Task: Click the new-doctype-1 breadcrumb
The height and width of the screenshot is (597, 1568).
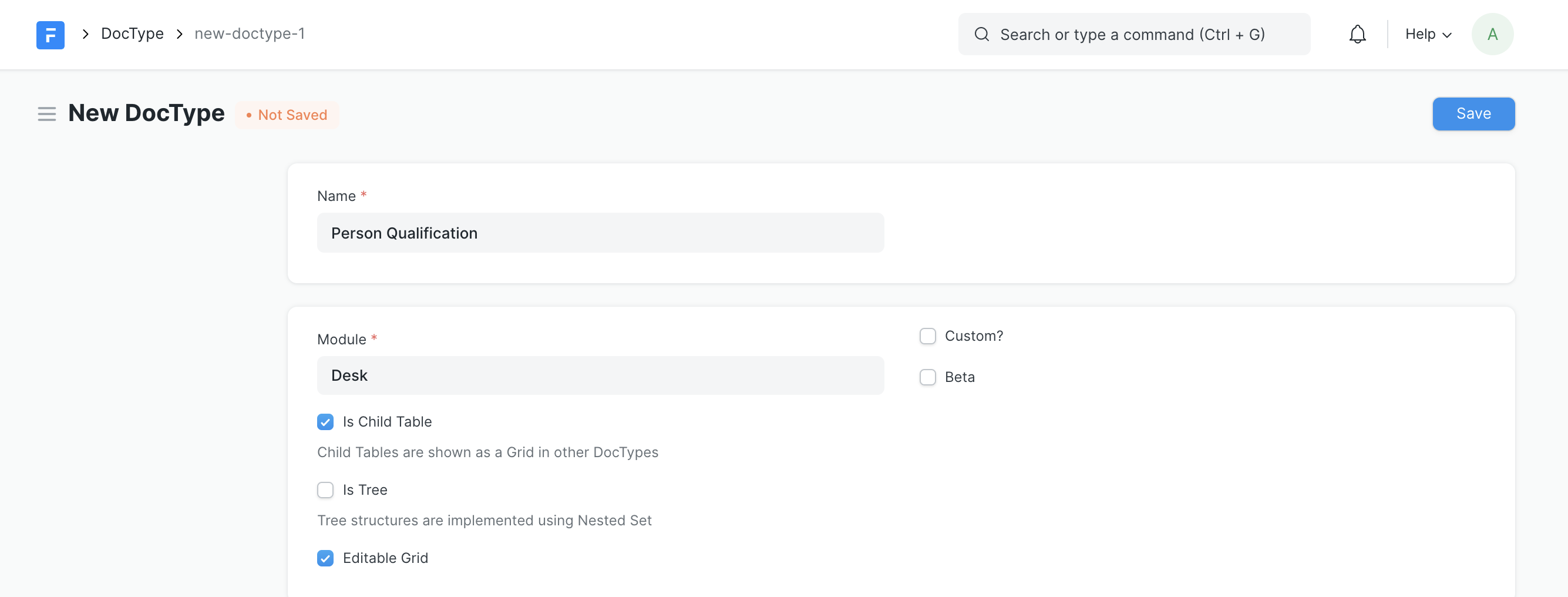Action: click(x=250, y=34)
